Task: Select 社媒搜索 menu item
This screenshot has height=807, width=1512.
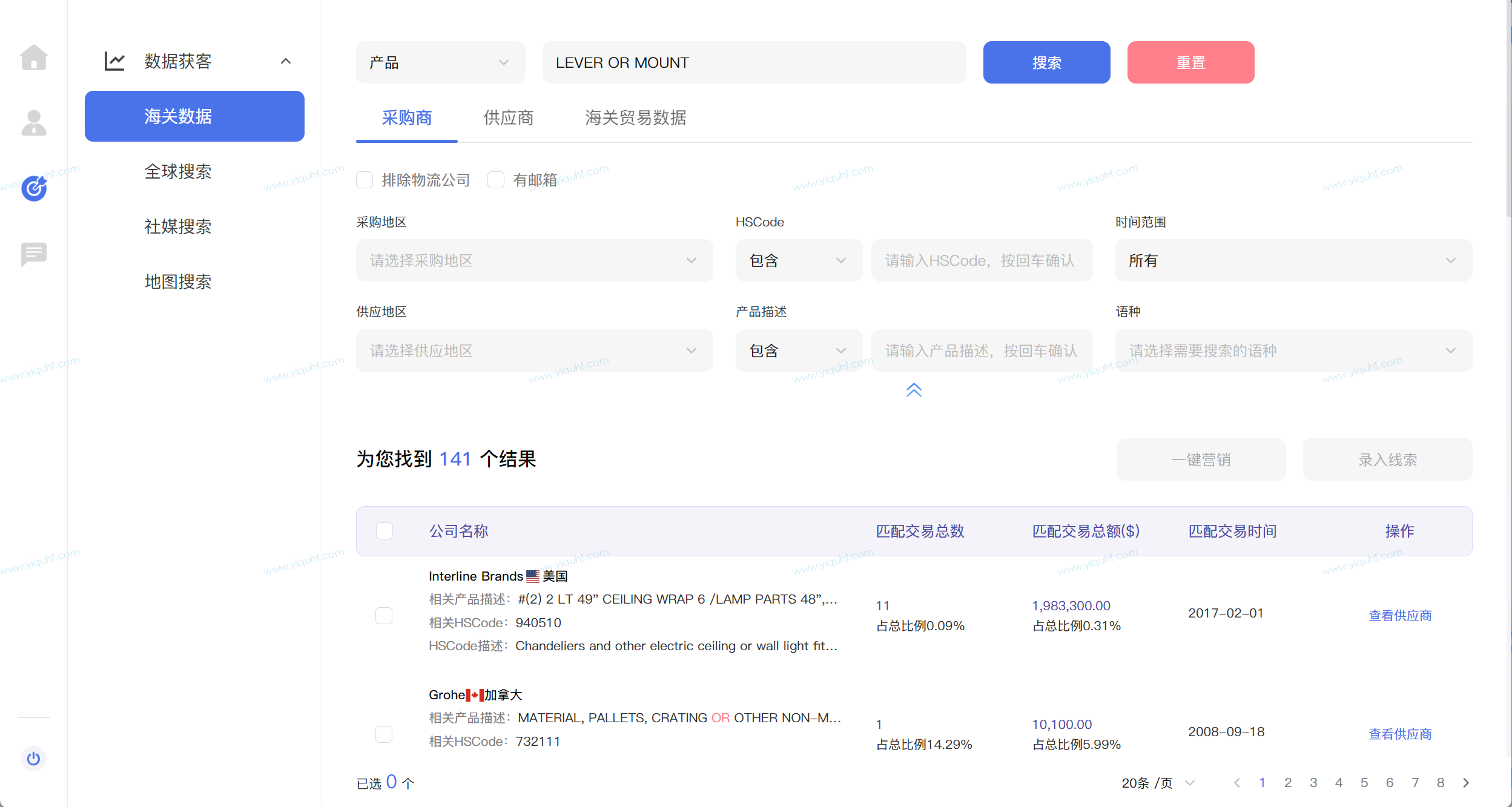Action: point(178,226)
